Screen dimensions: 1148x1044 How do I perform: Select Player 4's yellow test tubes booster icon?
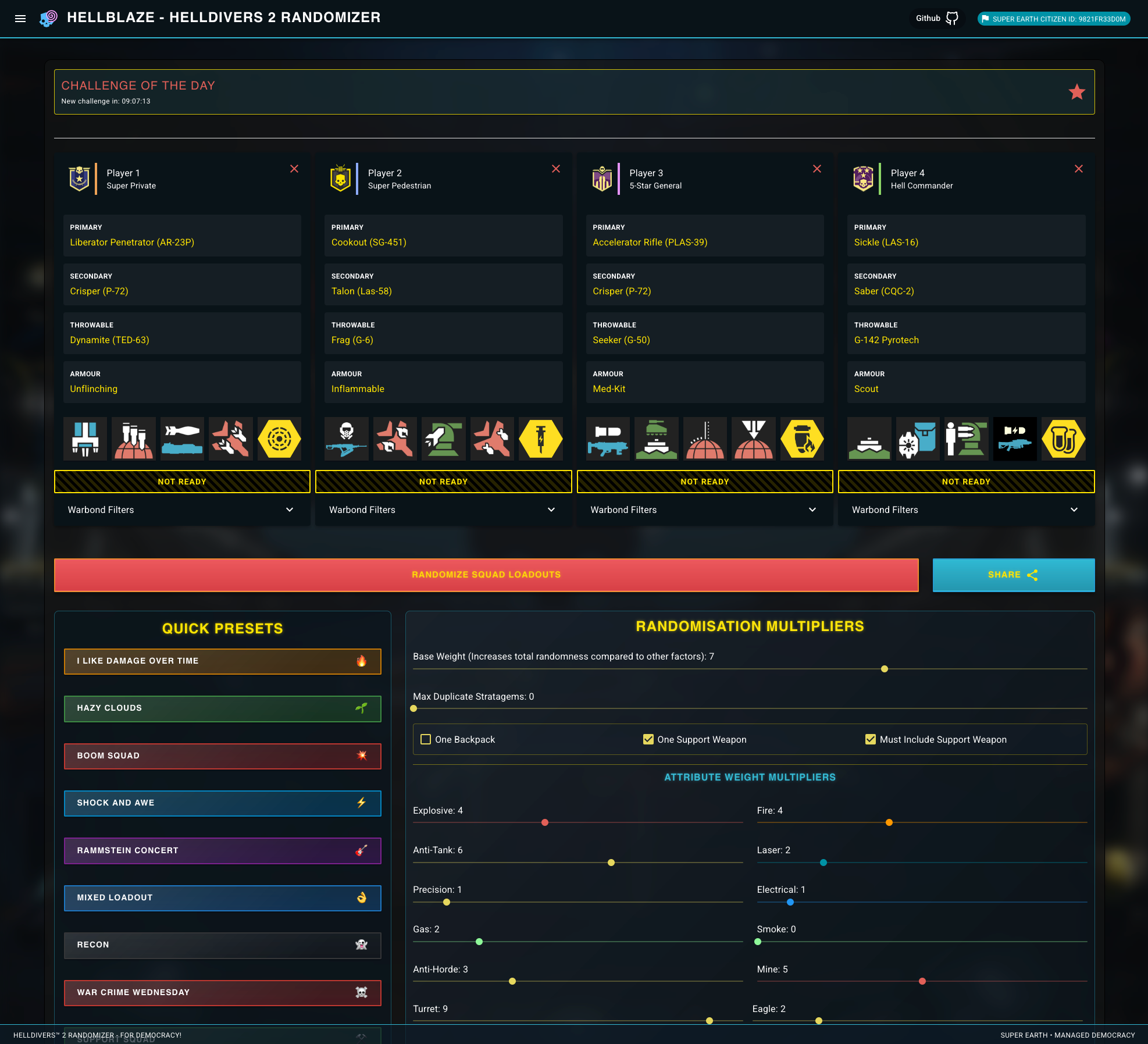(1064, 439)
